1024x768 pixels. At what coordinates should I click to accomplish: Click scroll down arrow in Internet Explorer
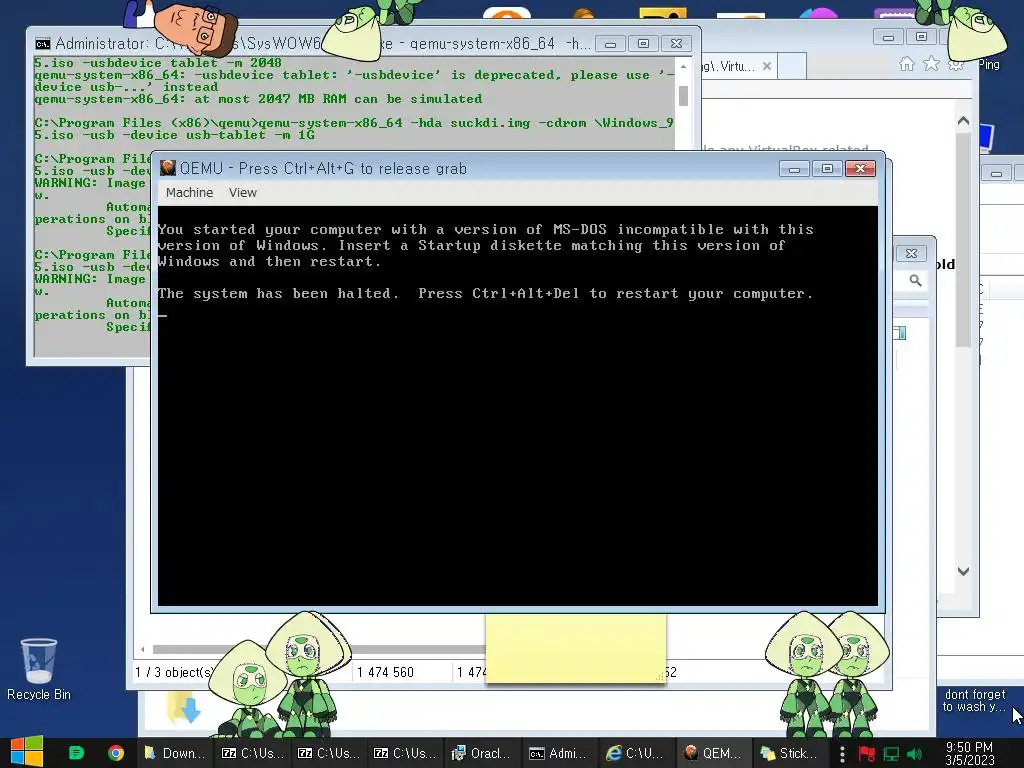(963, 571)
